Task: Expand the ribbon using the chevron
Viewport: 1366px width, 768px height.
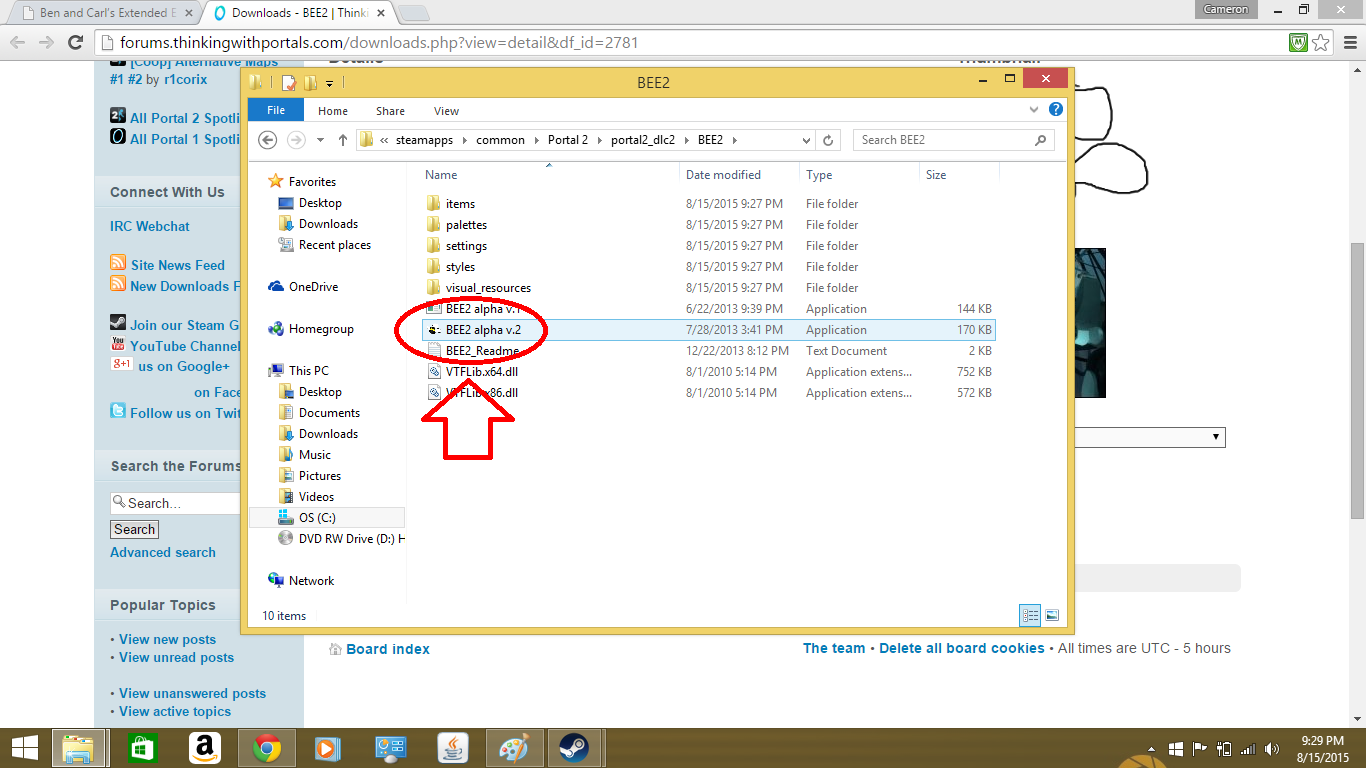Action: 1034,110
